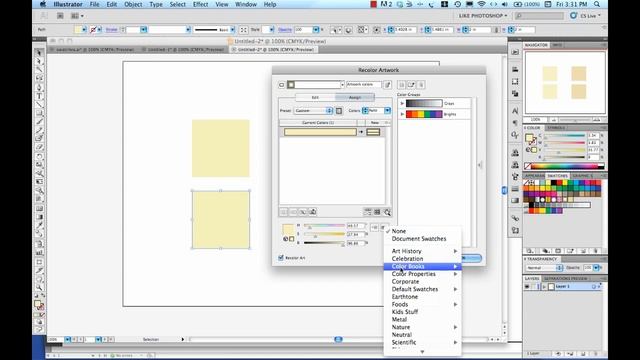This screenshot has width=640, height=360.
Task: Select the Rotate tool
Action: tap(39, 156)
